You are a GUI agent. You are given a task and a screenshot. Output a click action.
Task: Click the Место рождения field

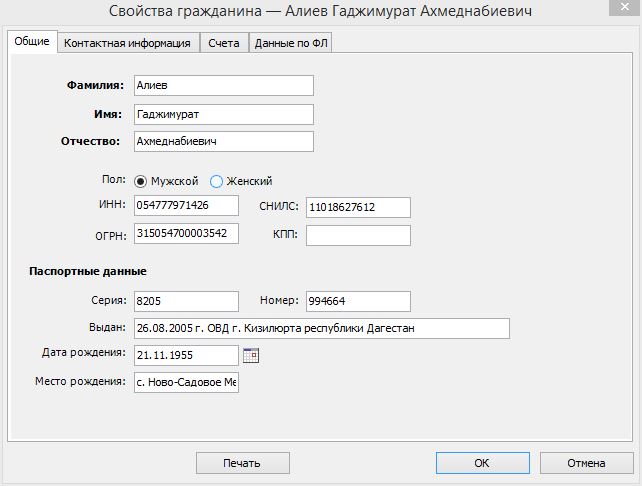186,383
